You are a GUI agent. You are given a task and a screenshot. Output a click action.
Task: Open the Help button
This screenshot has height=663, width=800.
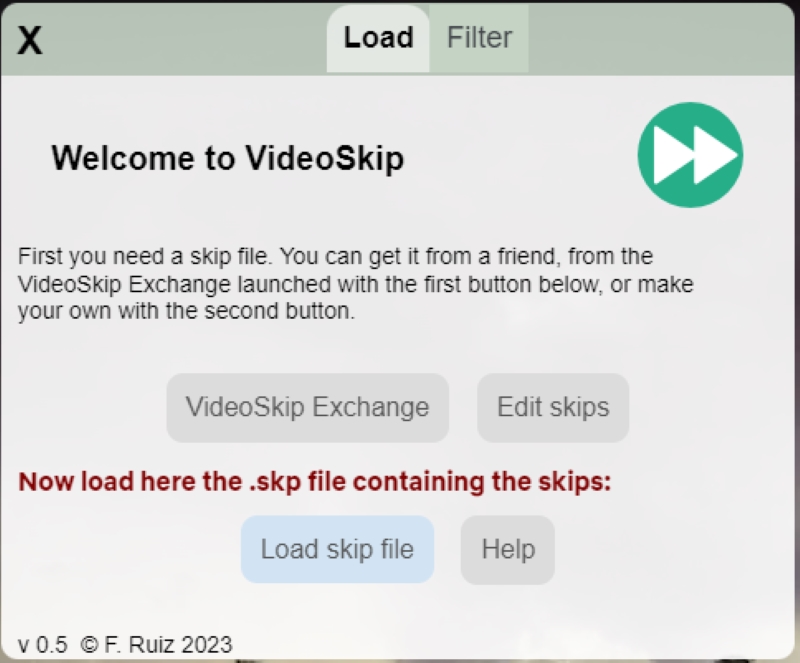click(x=508, y=549)
